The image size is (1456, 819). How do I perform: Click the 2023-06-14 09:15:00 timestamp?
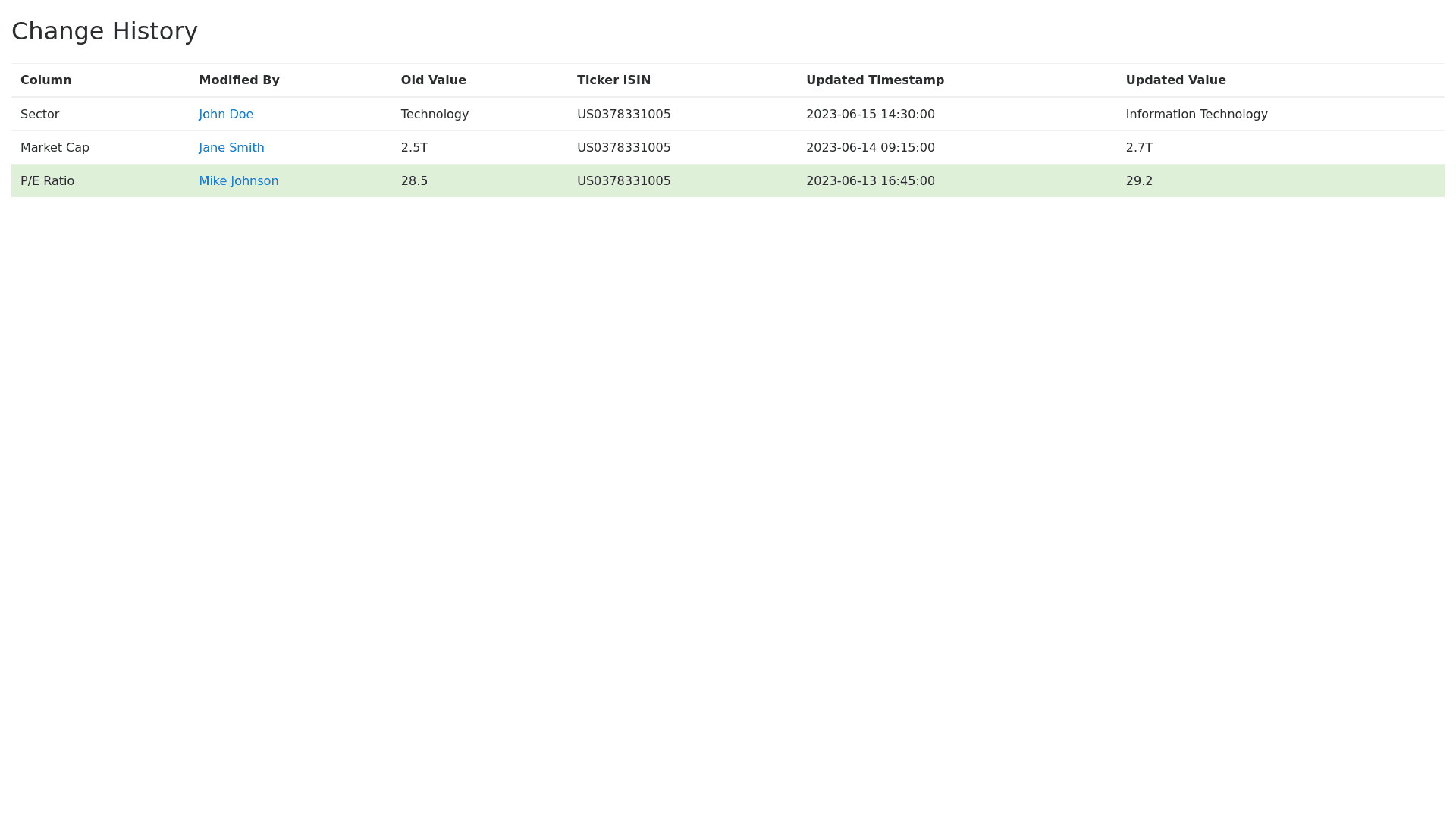[x=870, y=148]
